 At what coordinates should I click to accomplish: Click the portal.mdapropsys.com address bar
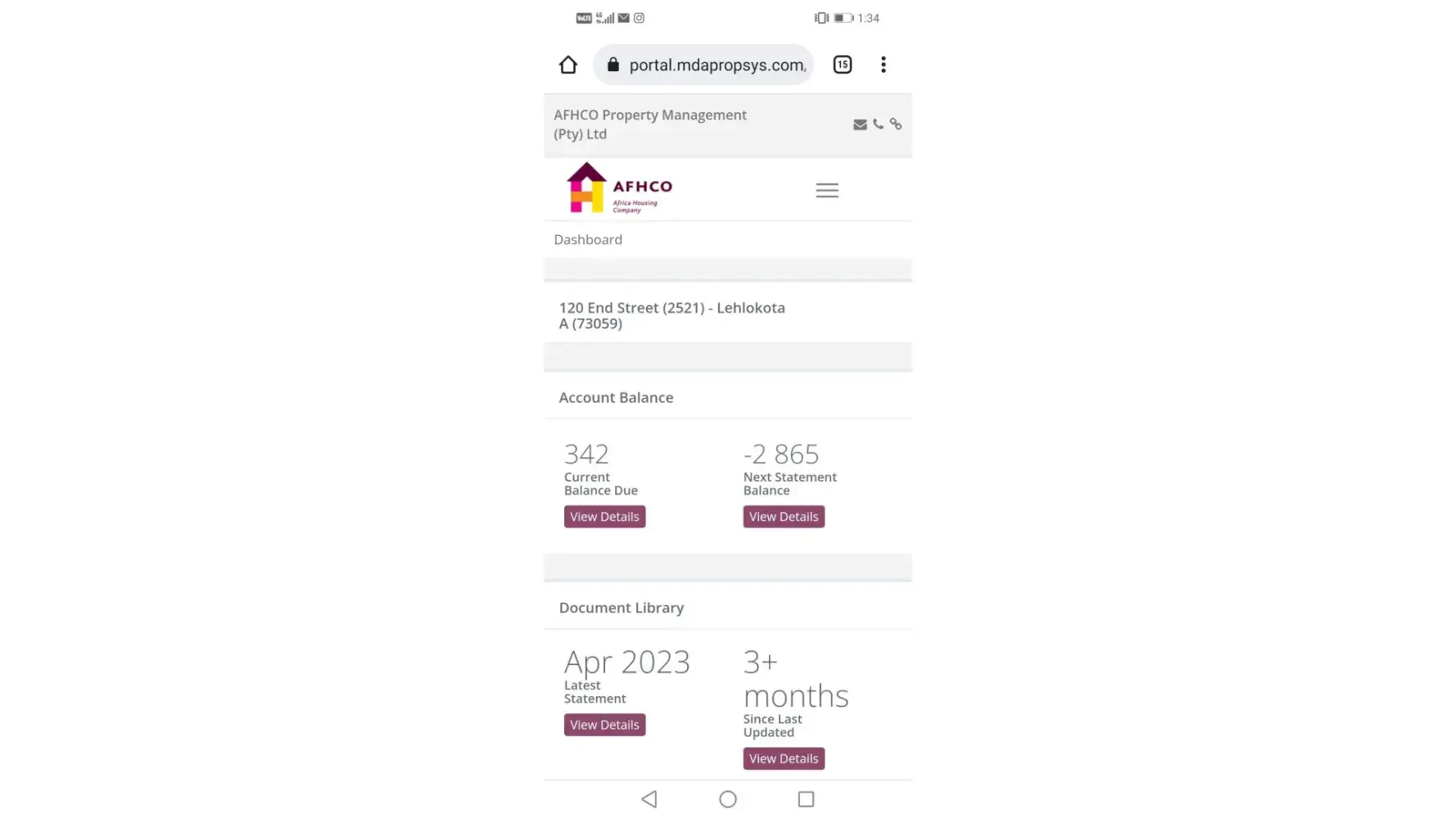coord(717,66)
